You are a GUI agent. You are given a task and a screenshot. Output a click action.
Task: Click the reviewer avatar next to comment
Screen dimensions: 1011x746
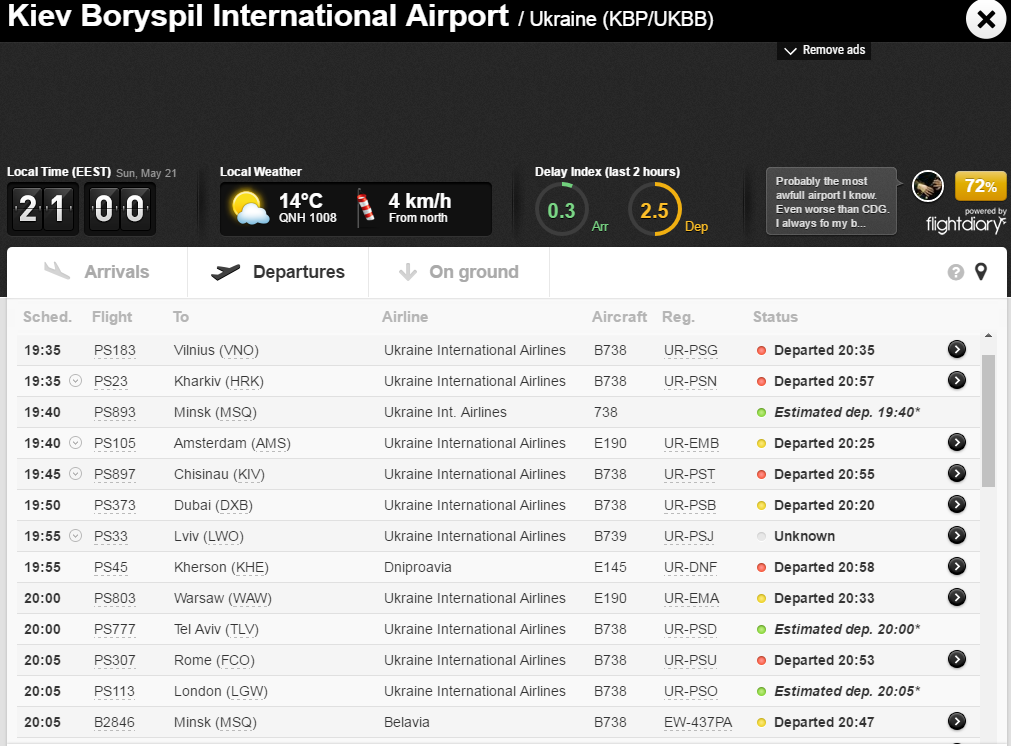(928, 186)
